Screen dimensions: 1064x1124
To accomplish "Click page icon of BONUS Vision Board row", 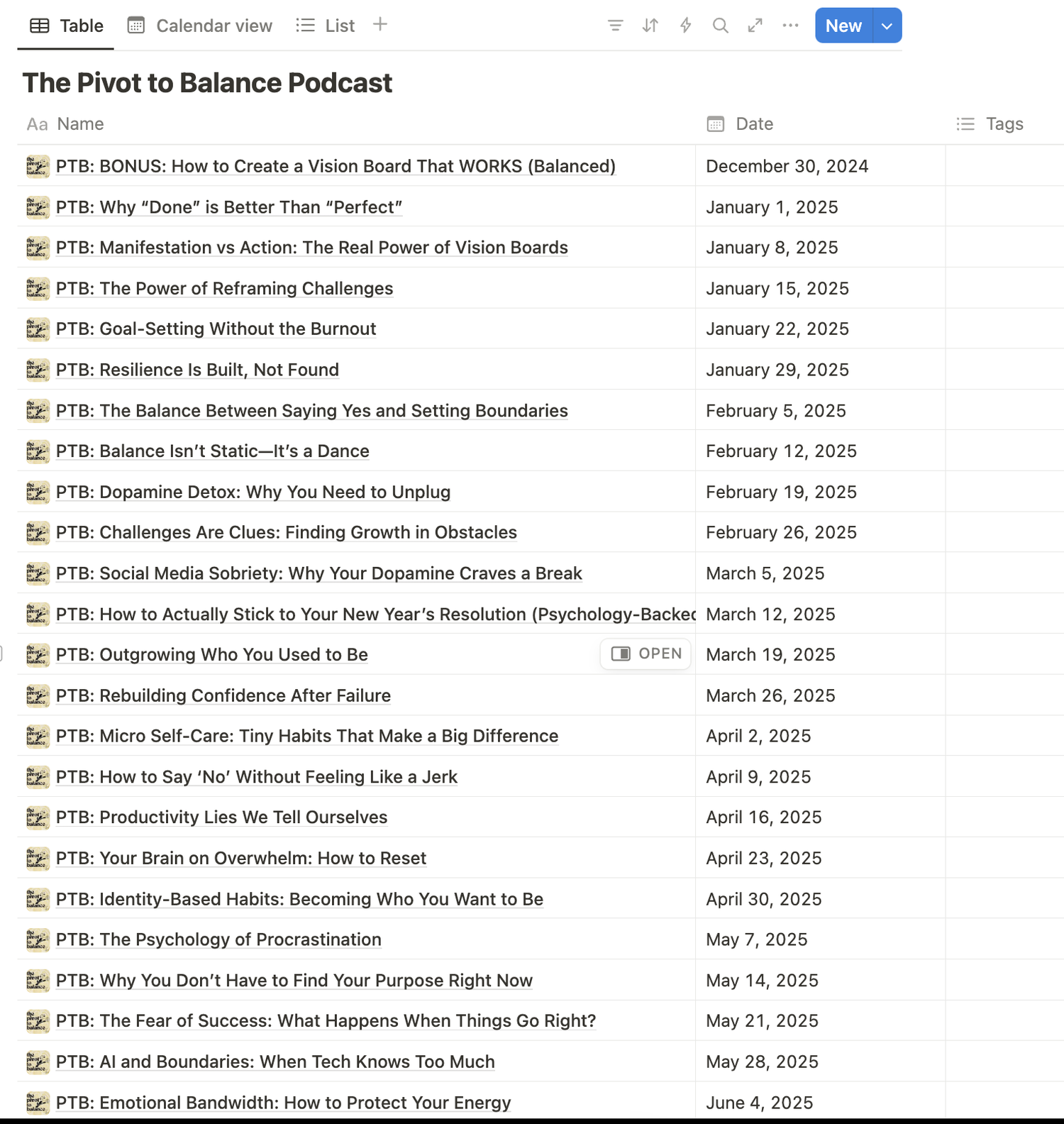I will pos(38,166).
